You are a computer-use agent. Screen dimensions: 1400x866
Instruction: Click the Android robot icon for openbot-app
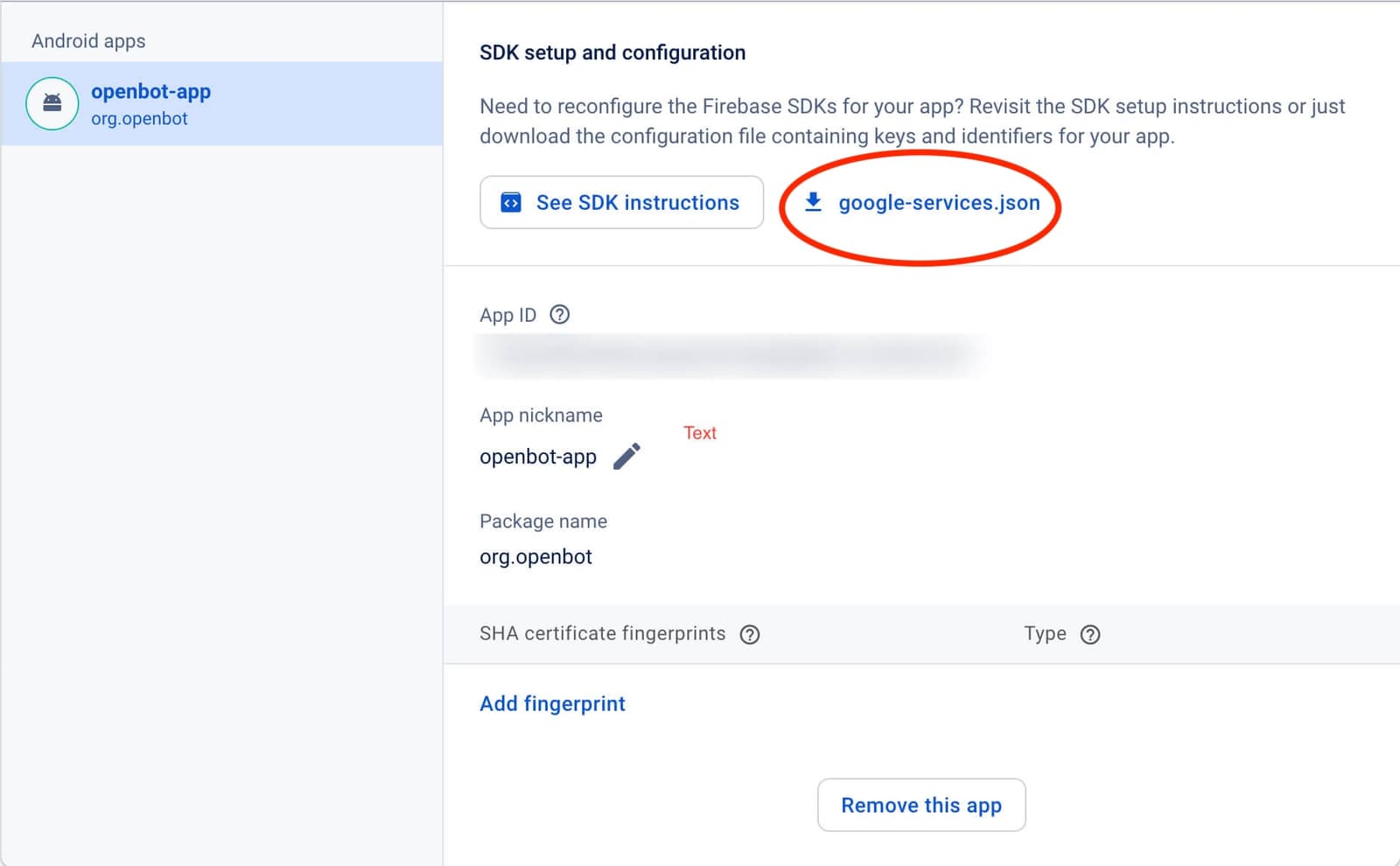pyautogui.click(x=52, y=103)
